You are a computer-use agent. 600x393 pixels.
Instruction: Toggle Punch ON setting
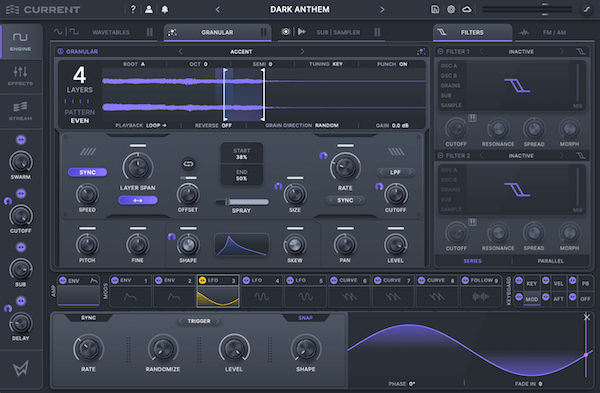pos(392,64)
